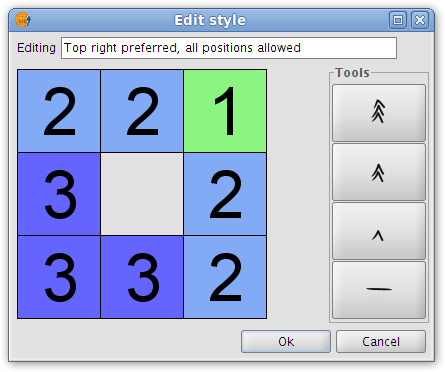The image size is (445, 372).
Task: Click the Edit style title bar
Action: pyautogui.click(x=210, y=20)
